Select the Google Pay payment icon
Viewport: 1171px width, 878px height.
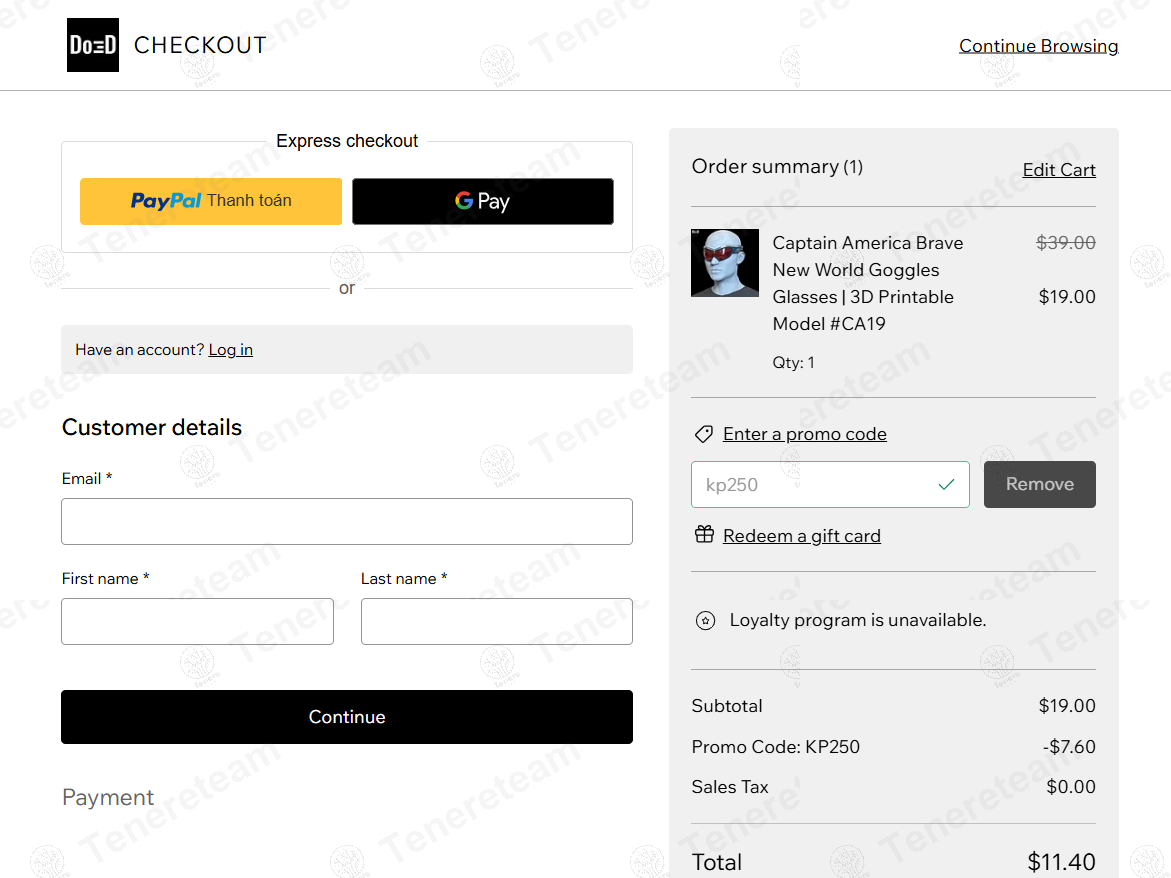tap(483, 201)
